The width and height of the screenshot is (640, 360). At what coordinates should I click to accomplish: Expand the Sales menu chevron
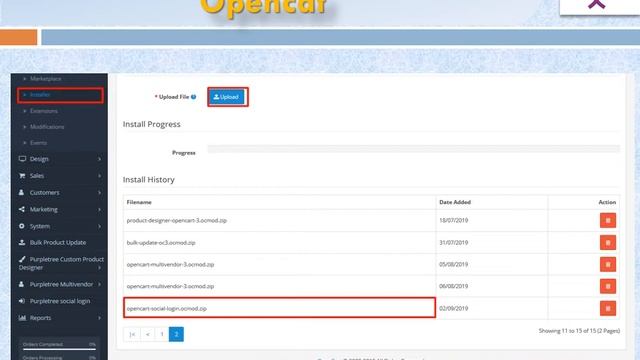pyautogui.click(x=99, y=176)
